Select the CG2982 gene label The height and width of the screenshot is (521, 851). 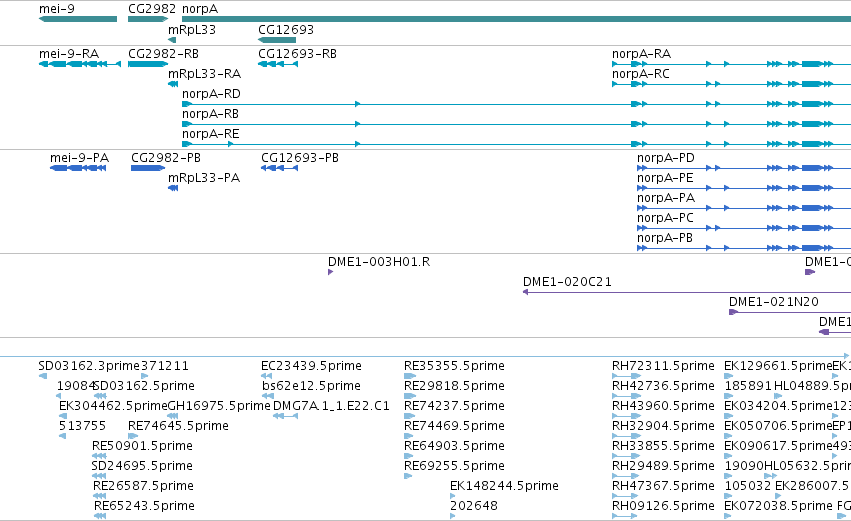tap(152, 9)
